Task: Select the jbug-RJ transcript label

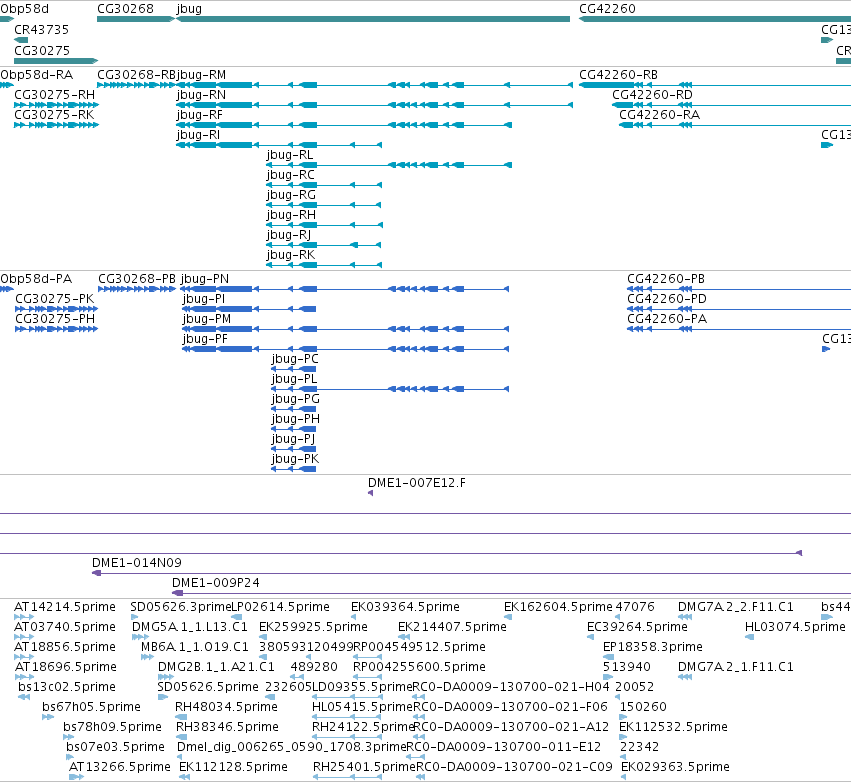Action: pos(289,236)
